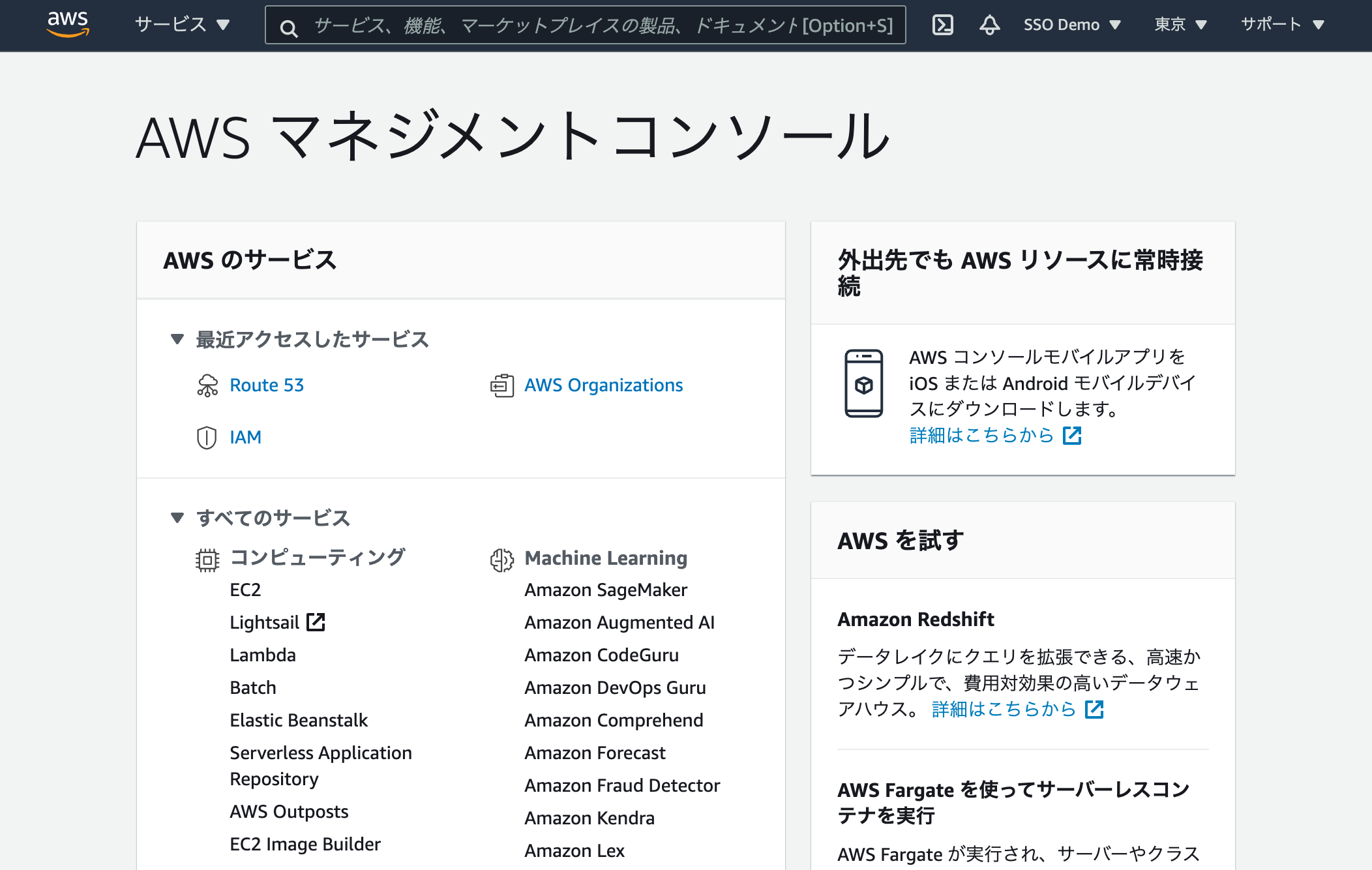Screen dimensions: 1372x870
Task: Click the AWS Organizations service icon
Action: [x=502, y=385]
